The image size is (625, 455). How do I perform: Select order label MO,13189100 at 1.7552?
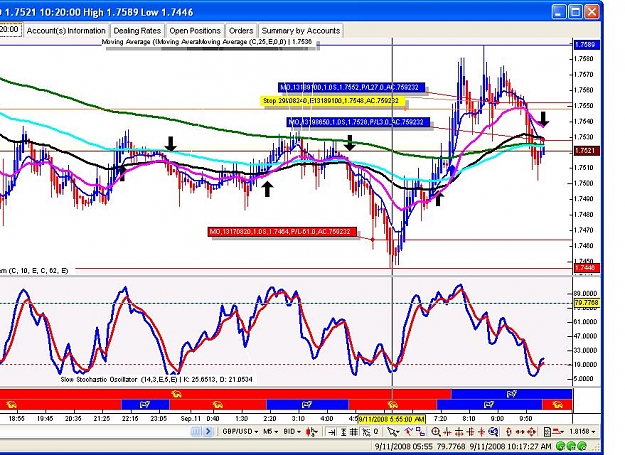pyautogui.click(x=352, y=87)
